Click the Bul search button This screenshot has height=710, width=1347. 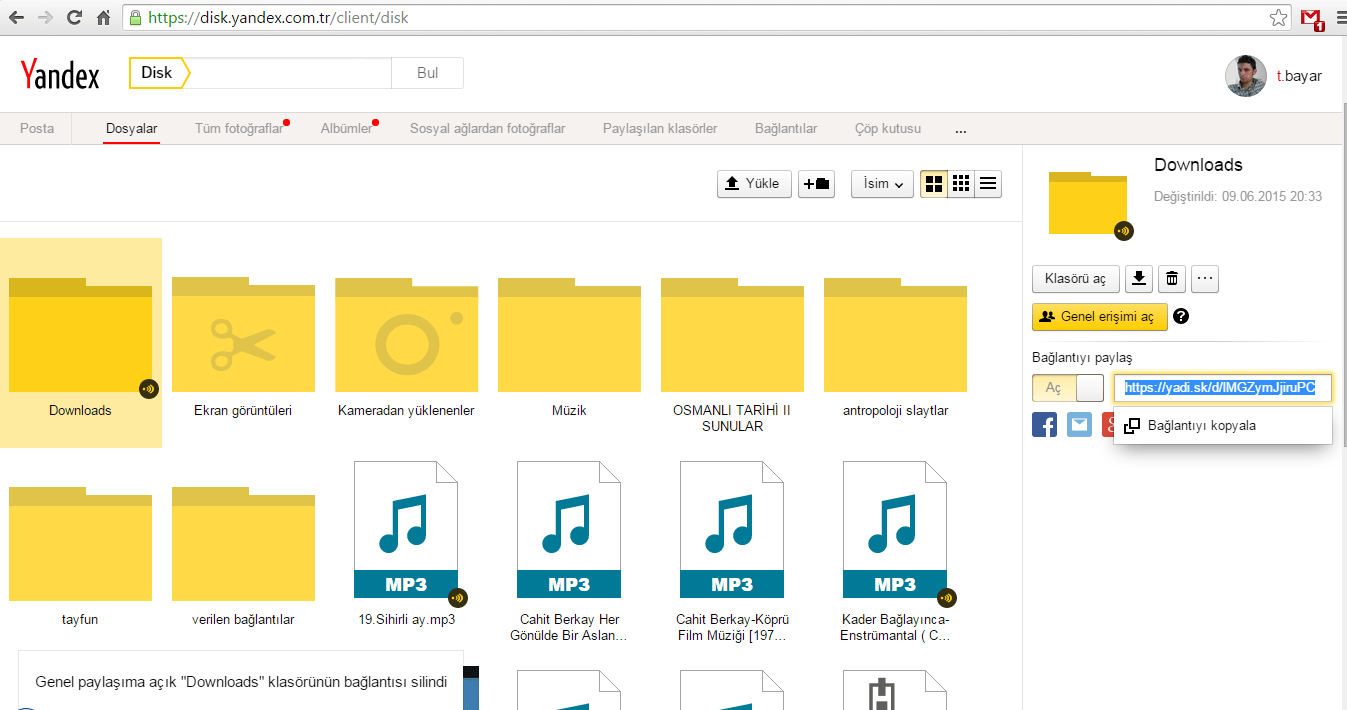coord(428,73)
